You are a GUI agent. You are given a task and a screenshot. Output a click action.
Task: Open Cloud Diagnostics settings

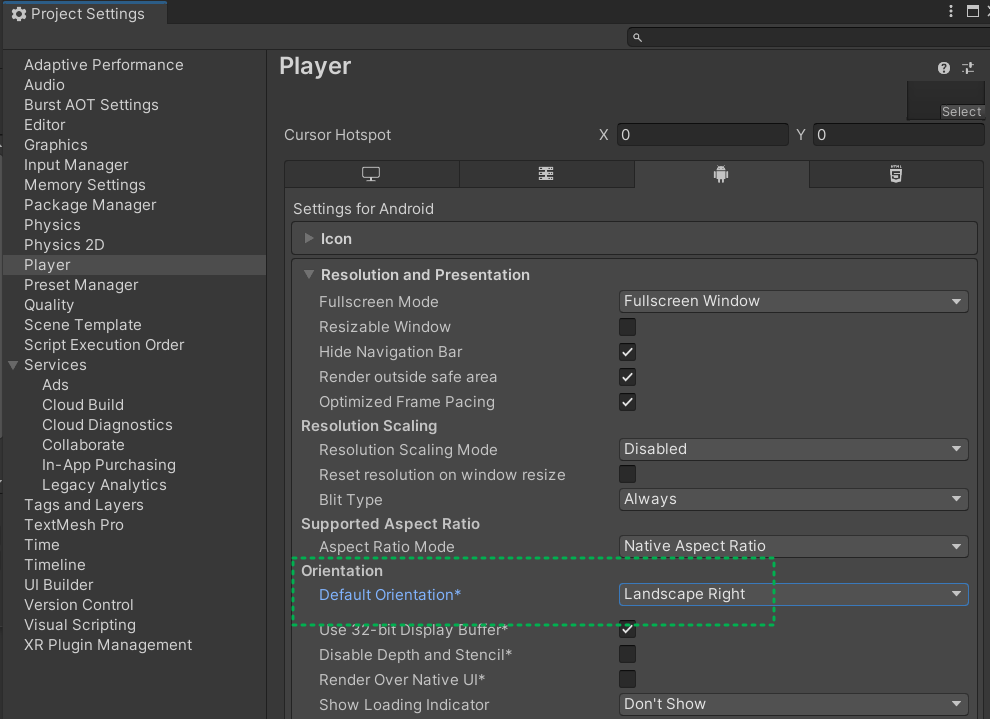[107, 425]
